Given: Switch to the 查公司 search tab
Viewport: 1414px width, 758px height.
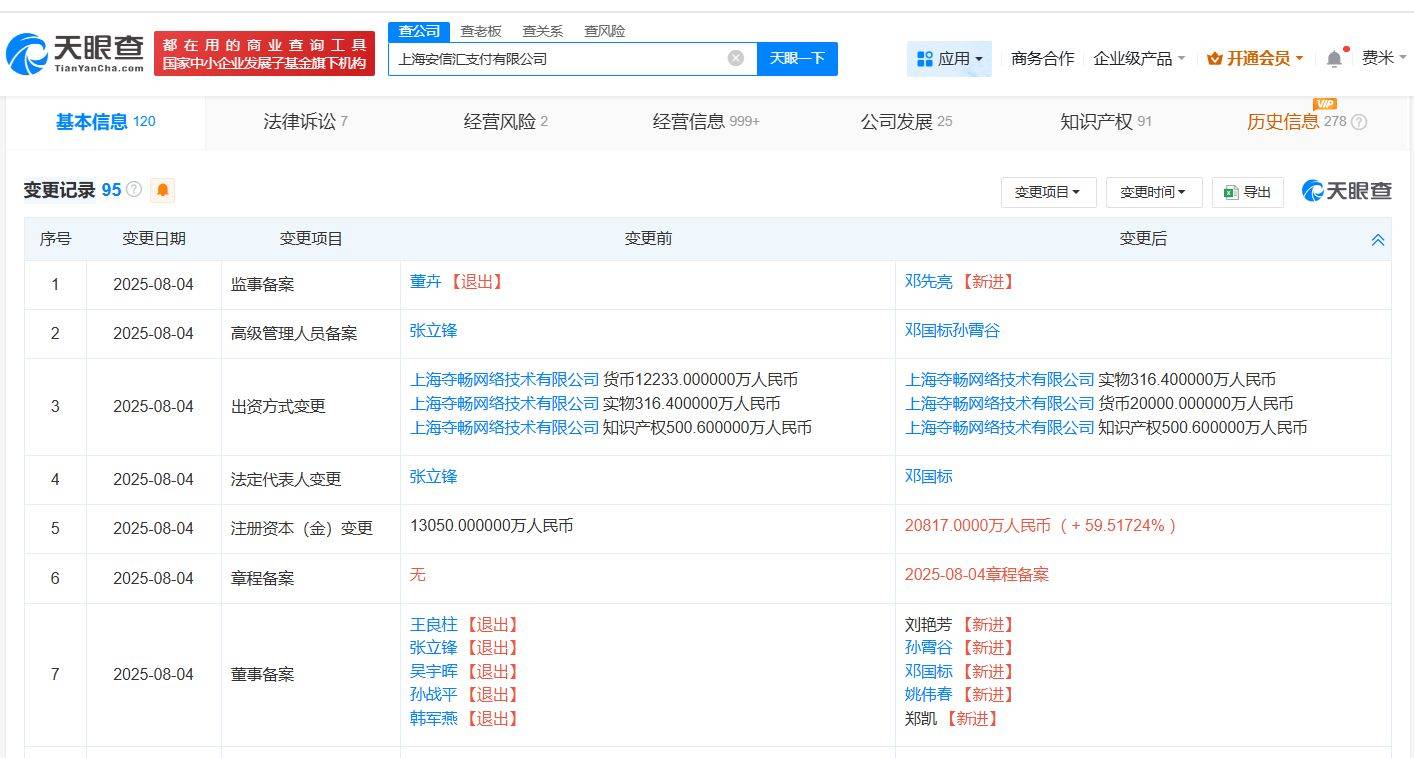Looking at the screenshot, I should point(419,31).
